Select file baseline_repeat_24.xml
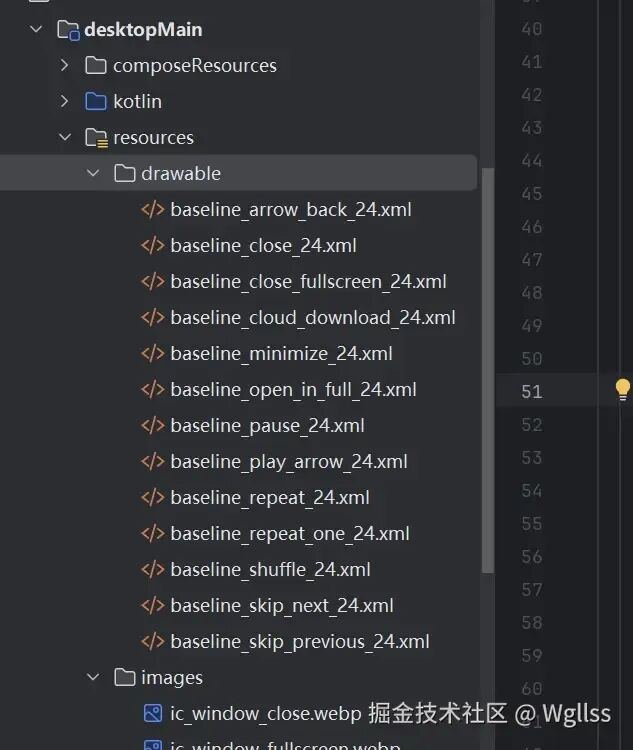Screen dimensions: 633x750 tap(270, 498)
